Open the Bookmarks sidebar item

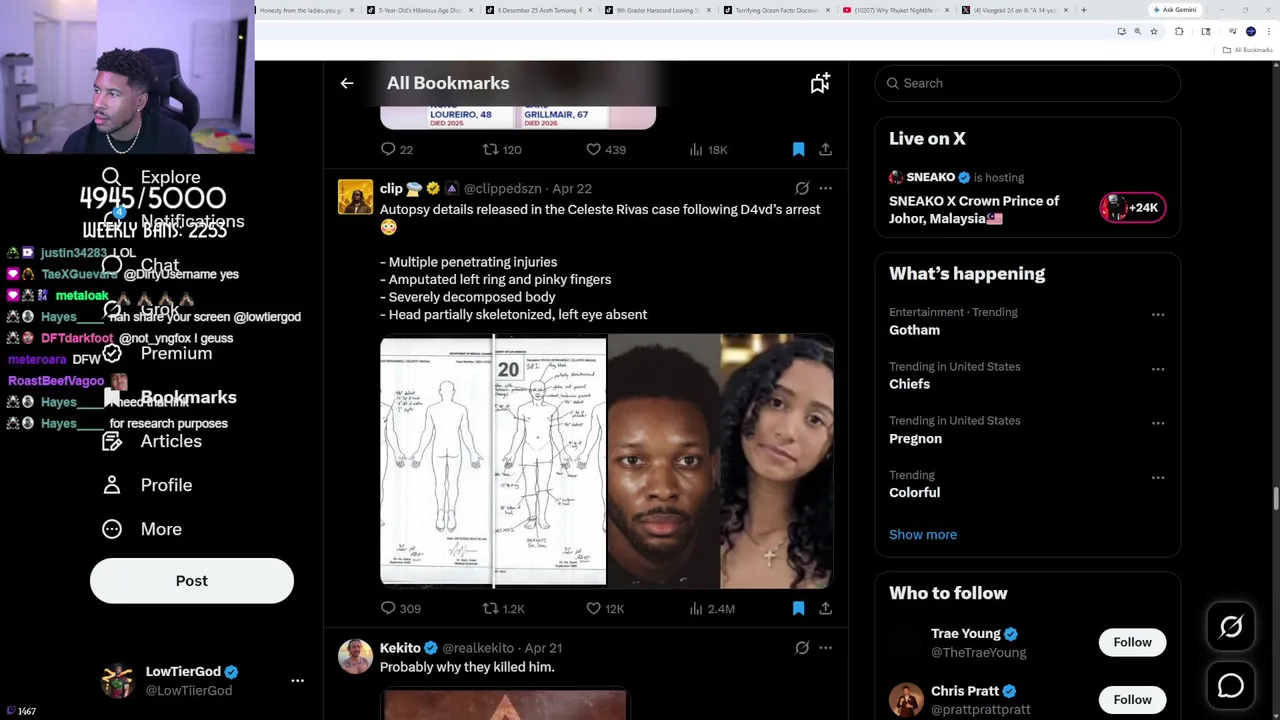pyautogui.click(x=170, y=397)
